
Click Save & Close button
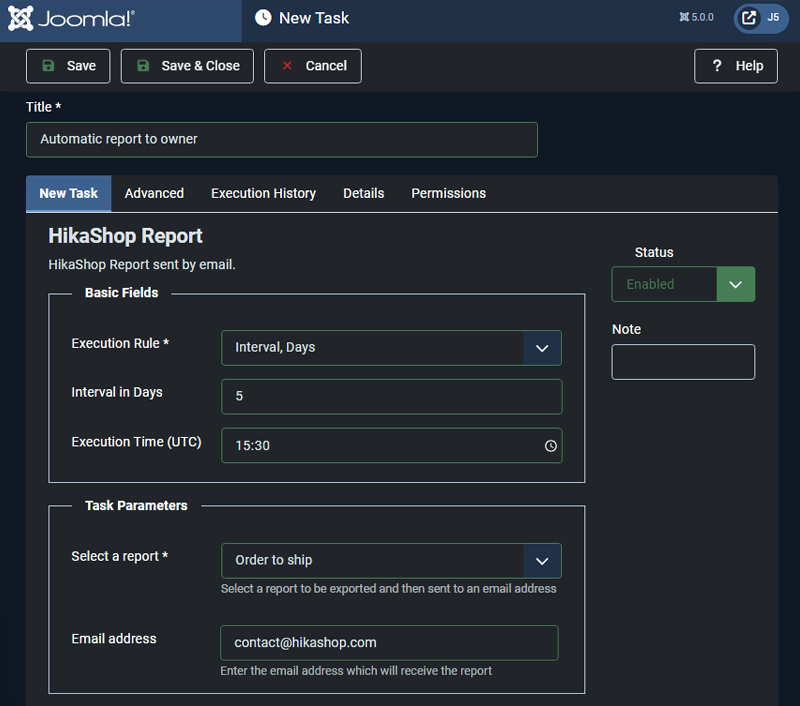coord(187,66)
